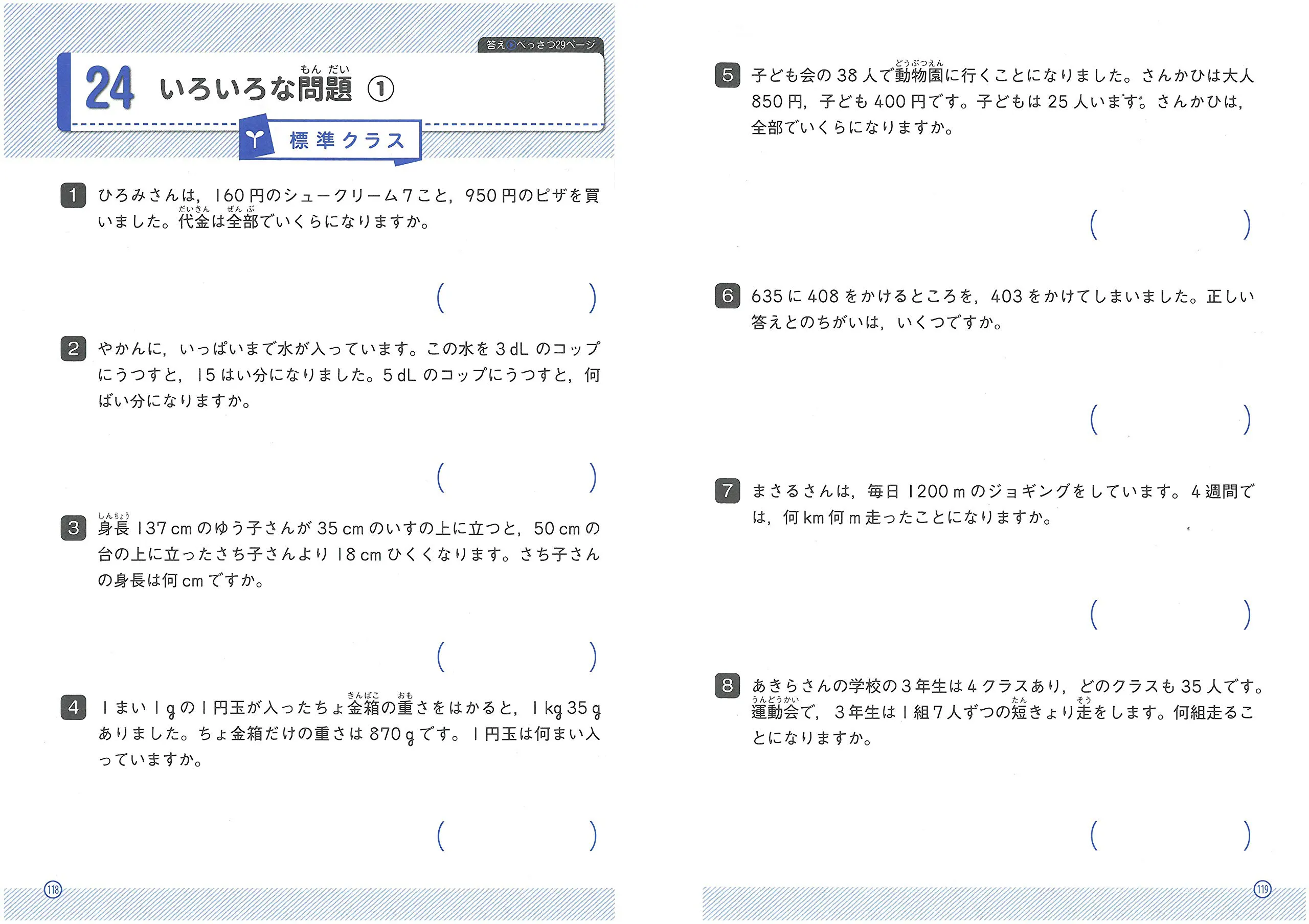1309x924 pixels.
Task: Click the answer blank for problem 5
Action: pos(1170,224)
